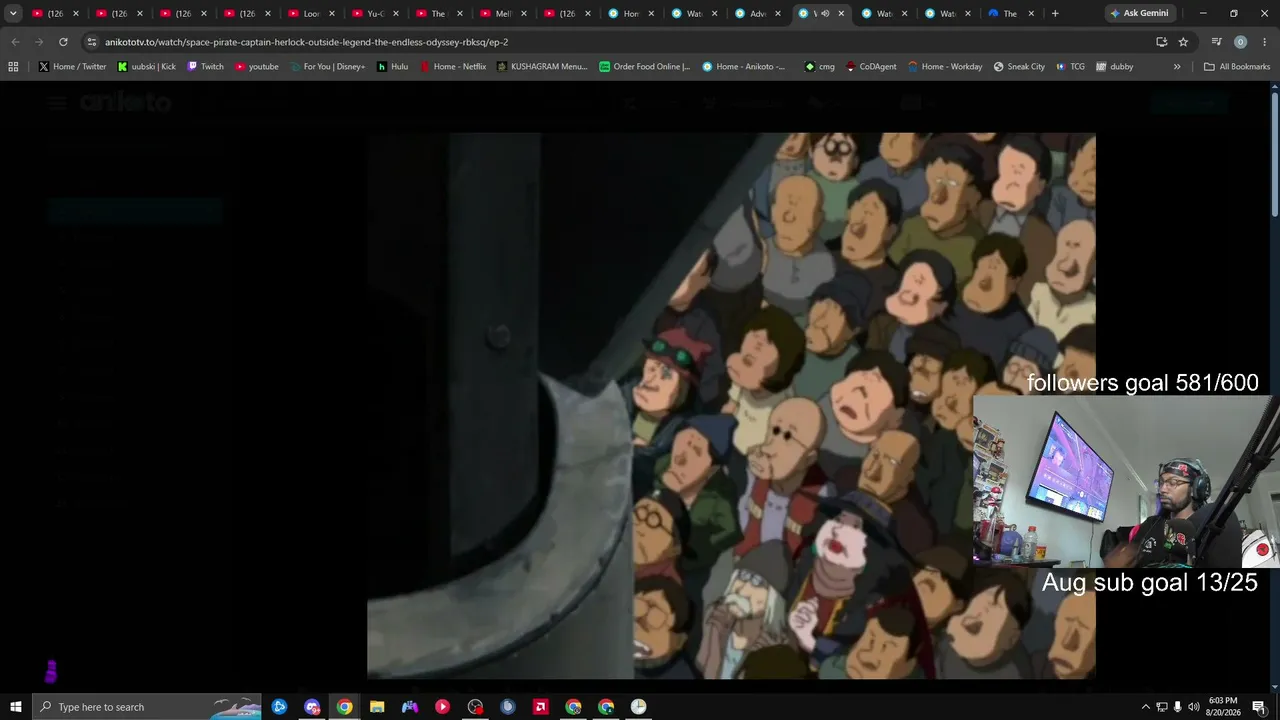Open the For You | Disney+ bookmark
This screenshot has width=1280, height=720.
point(327,67)
